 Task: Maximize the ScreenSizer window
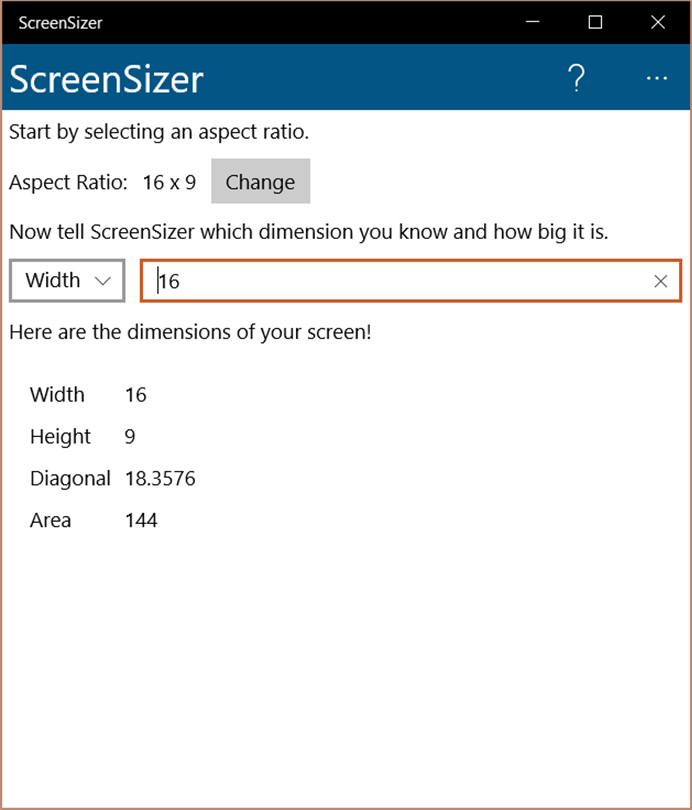595,22
